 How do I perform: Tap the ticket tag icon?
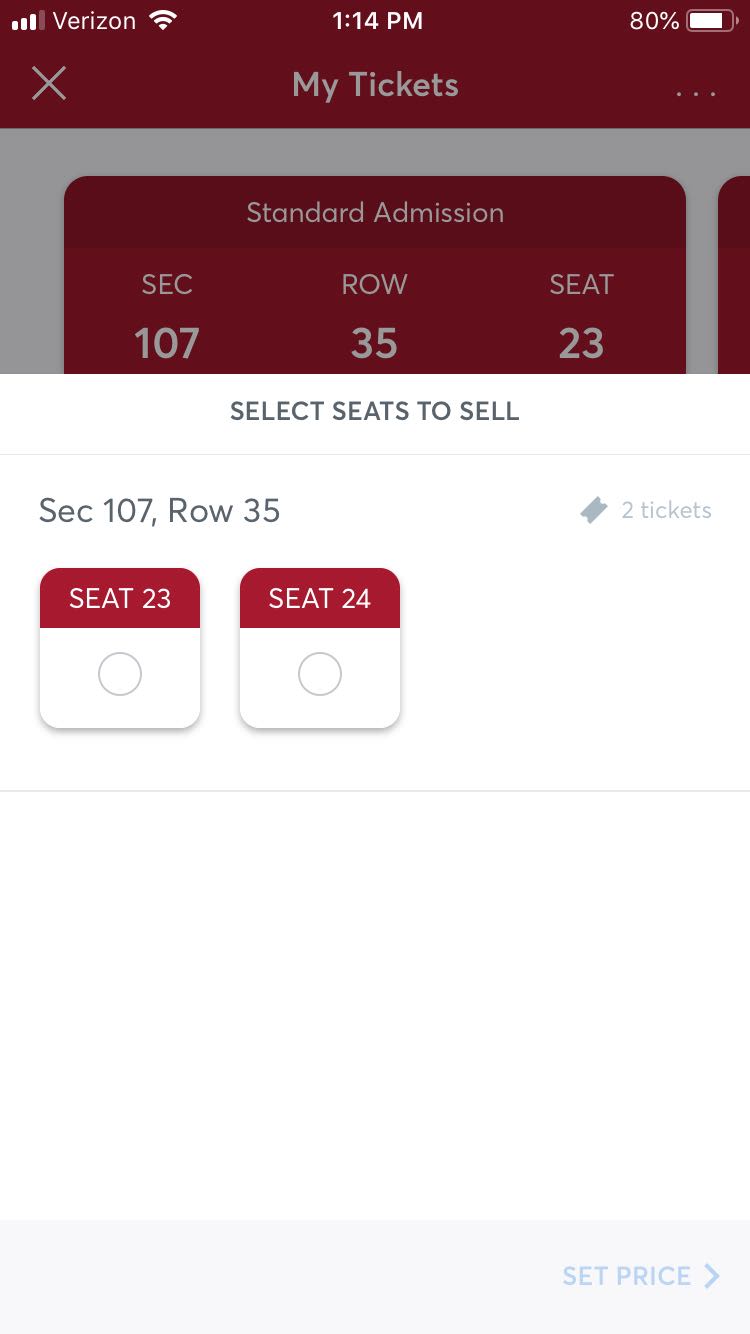pyautogui.click(x=594, y=511)
